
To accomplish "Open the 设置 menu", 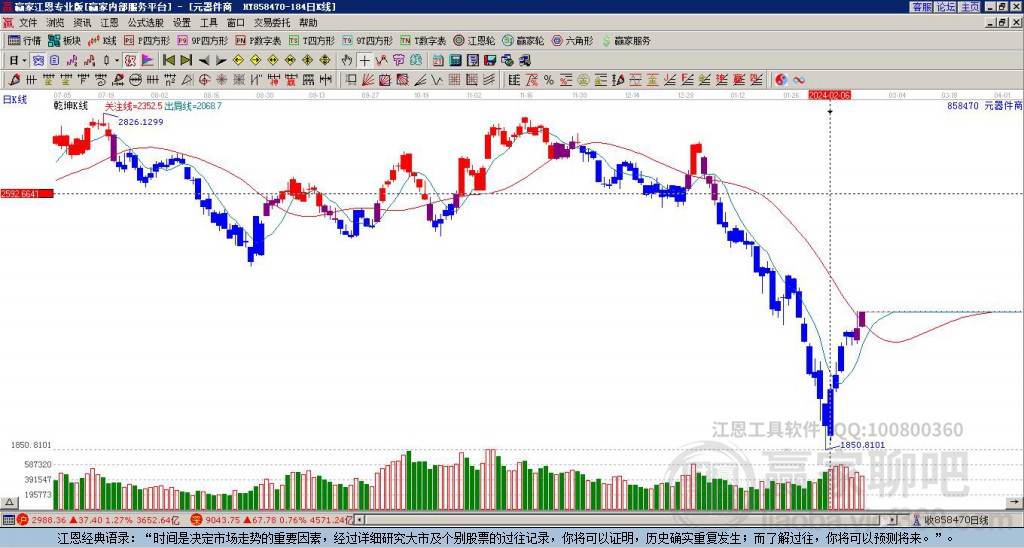I will (x=182, y=23).
